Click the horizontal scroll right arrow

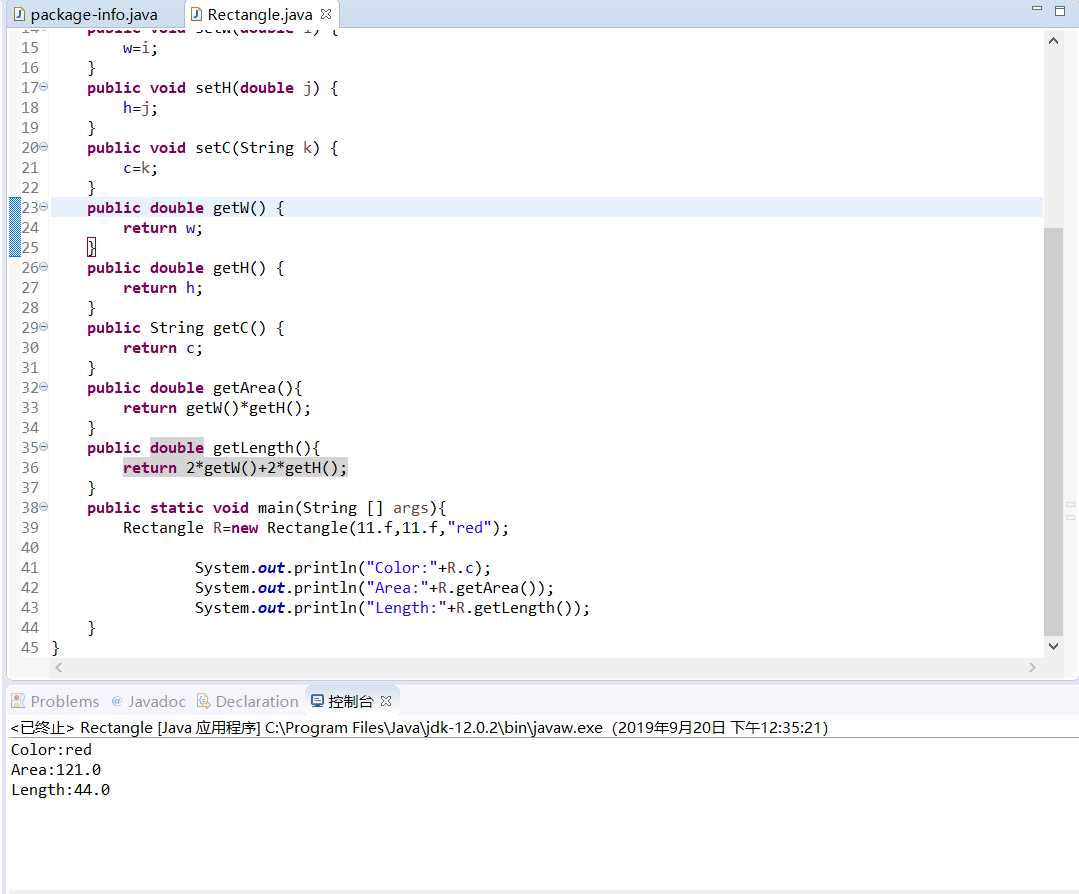point(1032,667)
